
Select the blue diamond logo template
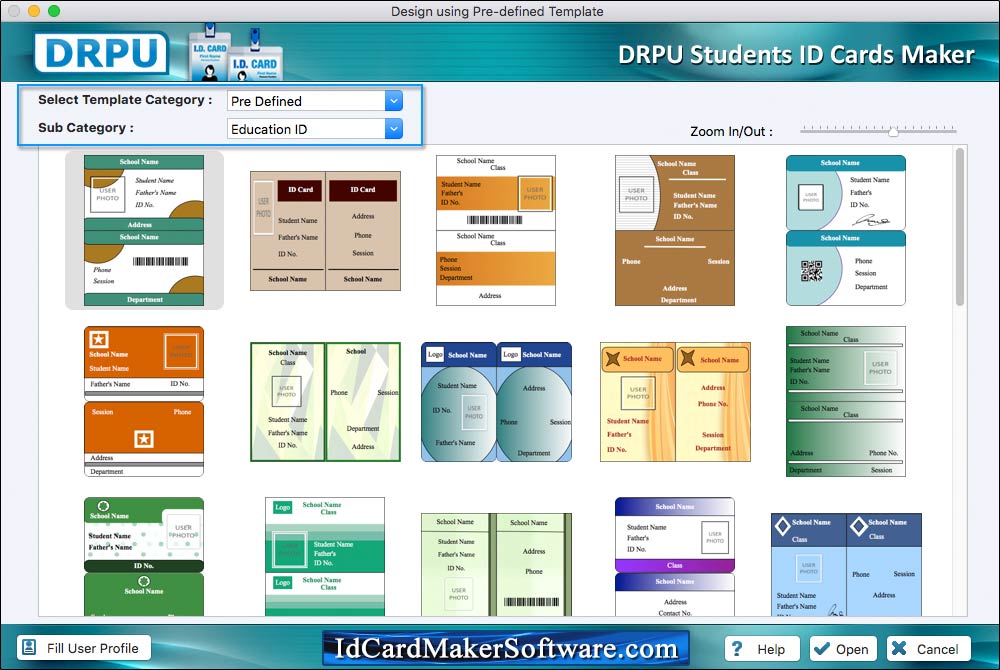coord(846,564)
